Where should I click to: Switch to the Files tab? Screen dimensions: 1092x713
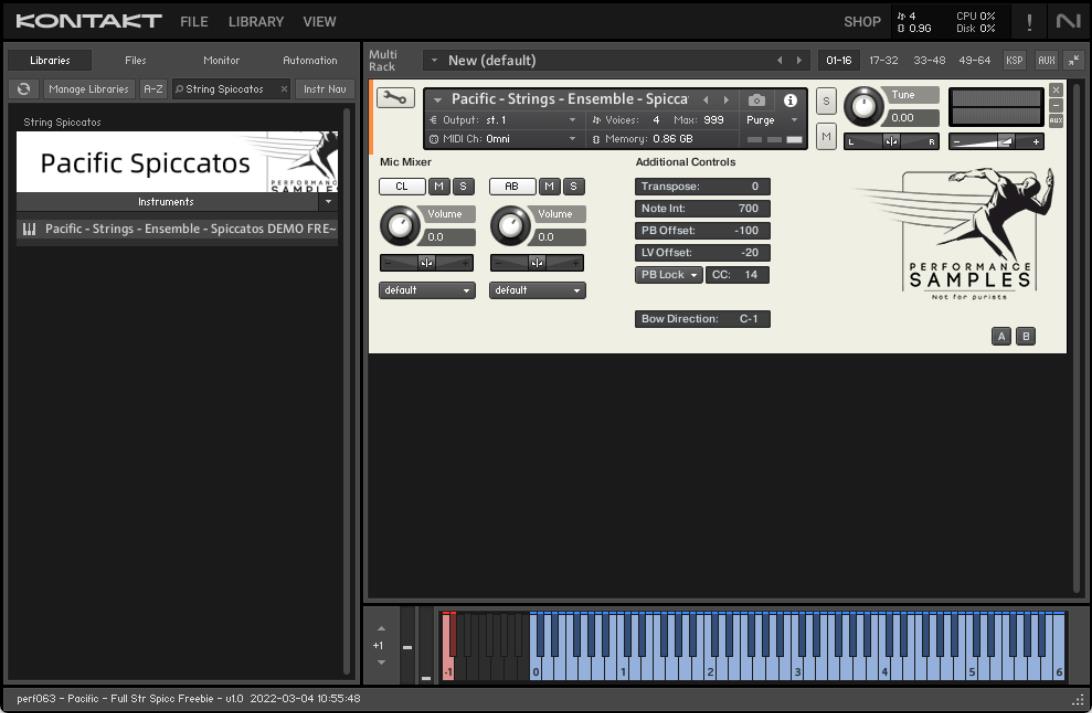tap(135, 60)
